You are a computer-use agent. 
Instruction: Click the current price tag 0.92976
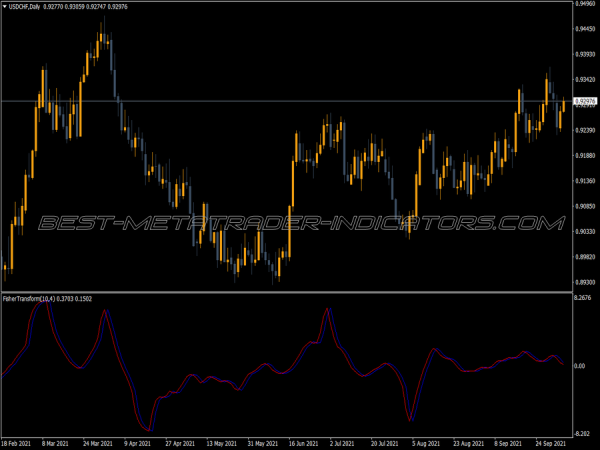pos(585,101)
